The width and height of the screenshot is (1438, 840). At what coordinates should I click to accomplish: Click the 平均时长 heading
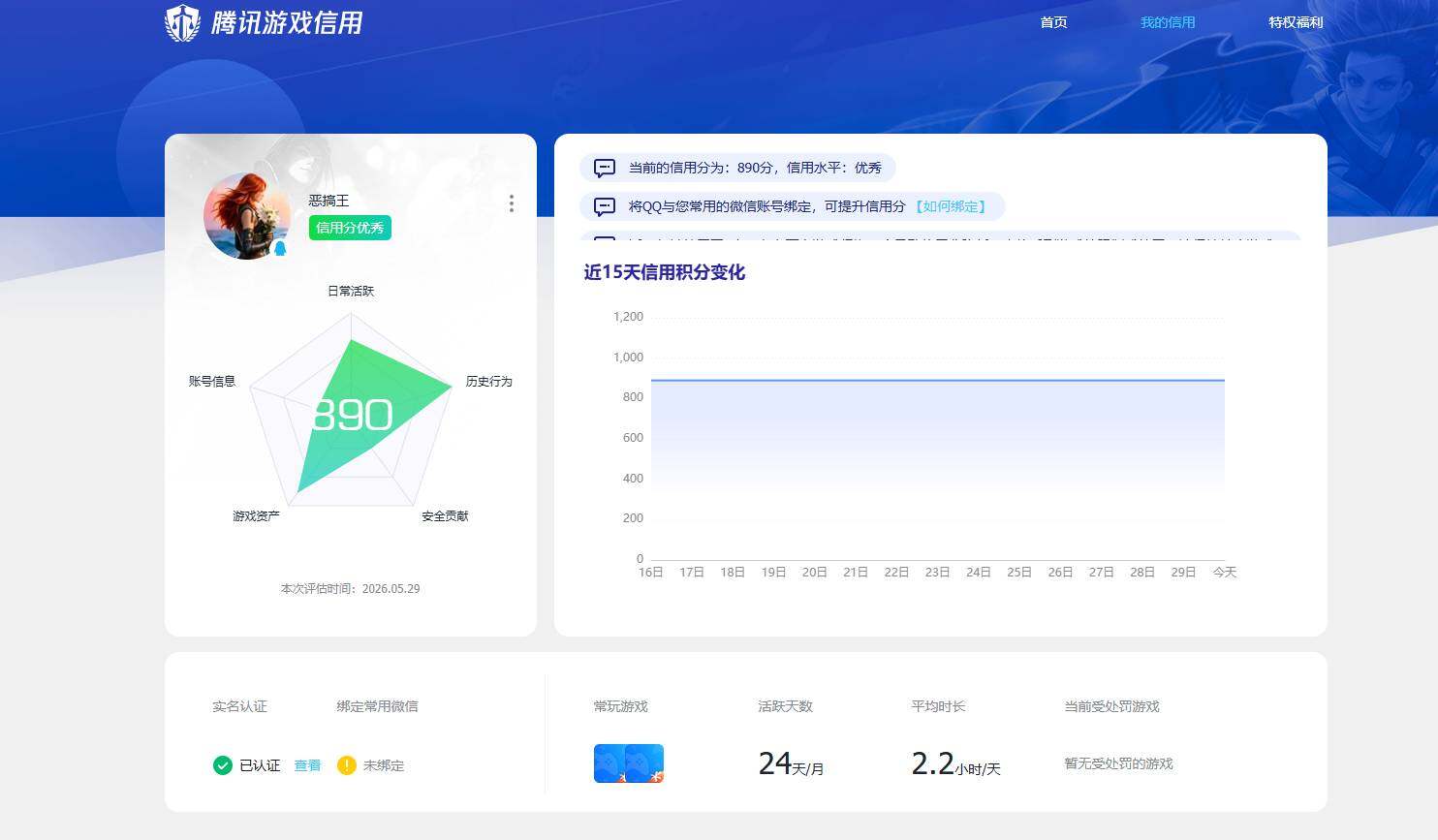pyautogui.click(x=938, y=706)
